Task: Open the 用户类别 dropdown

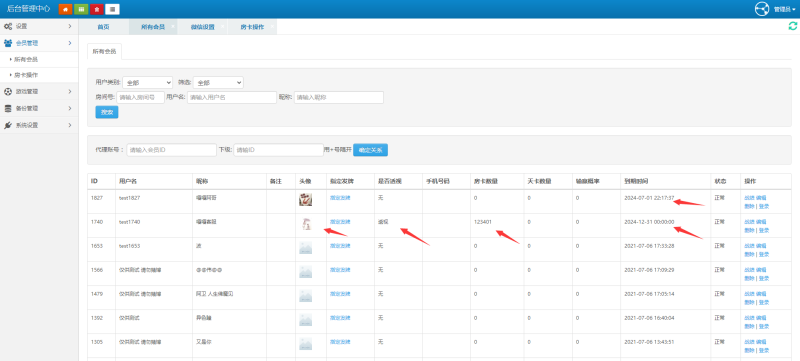Action: (147, 83)
